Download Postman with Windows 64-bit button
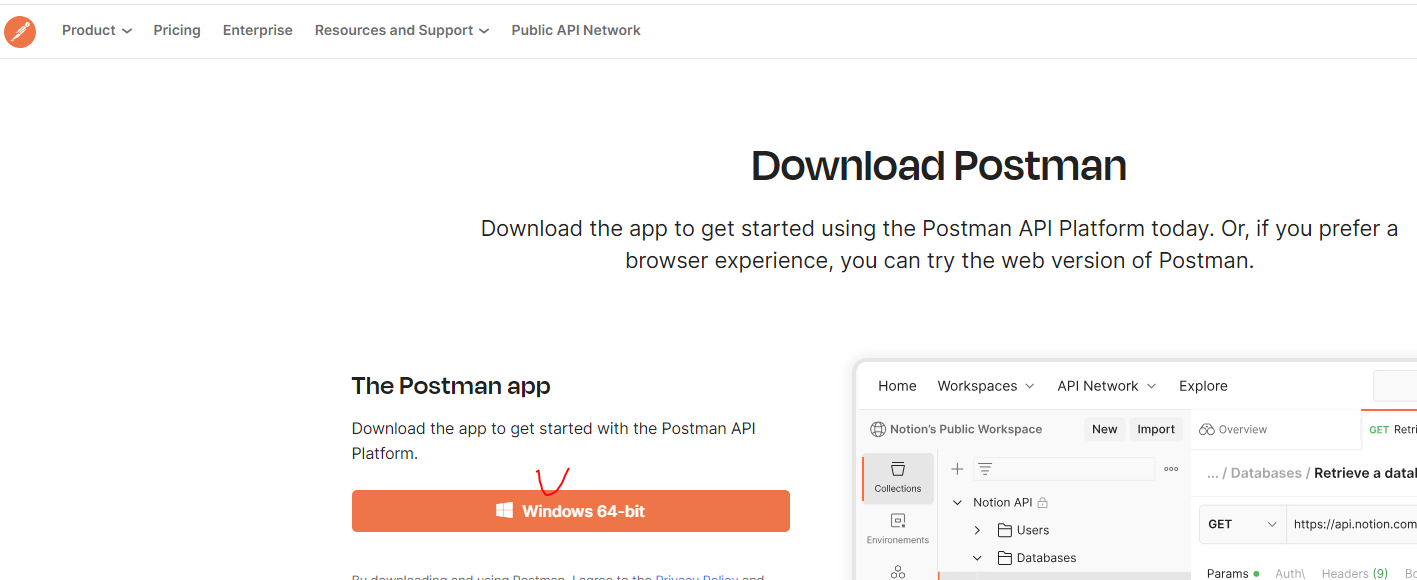 [571, 511]
